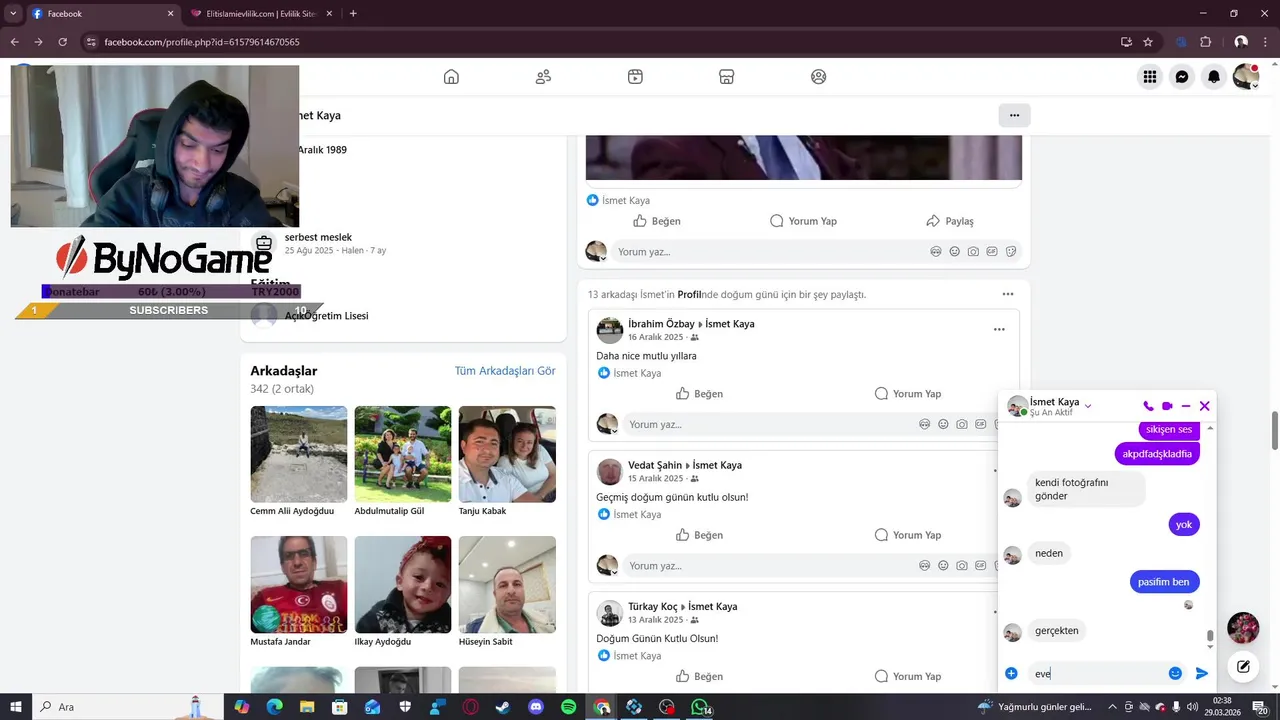The image size is (1280, 720).
Task: Start a video call in the chat window
Action: [1167, 406]
